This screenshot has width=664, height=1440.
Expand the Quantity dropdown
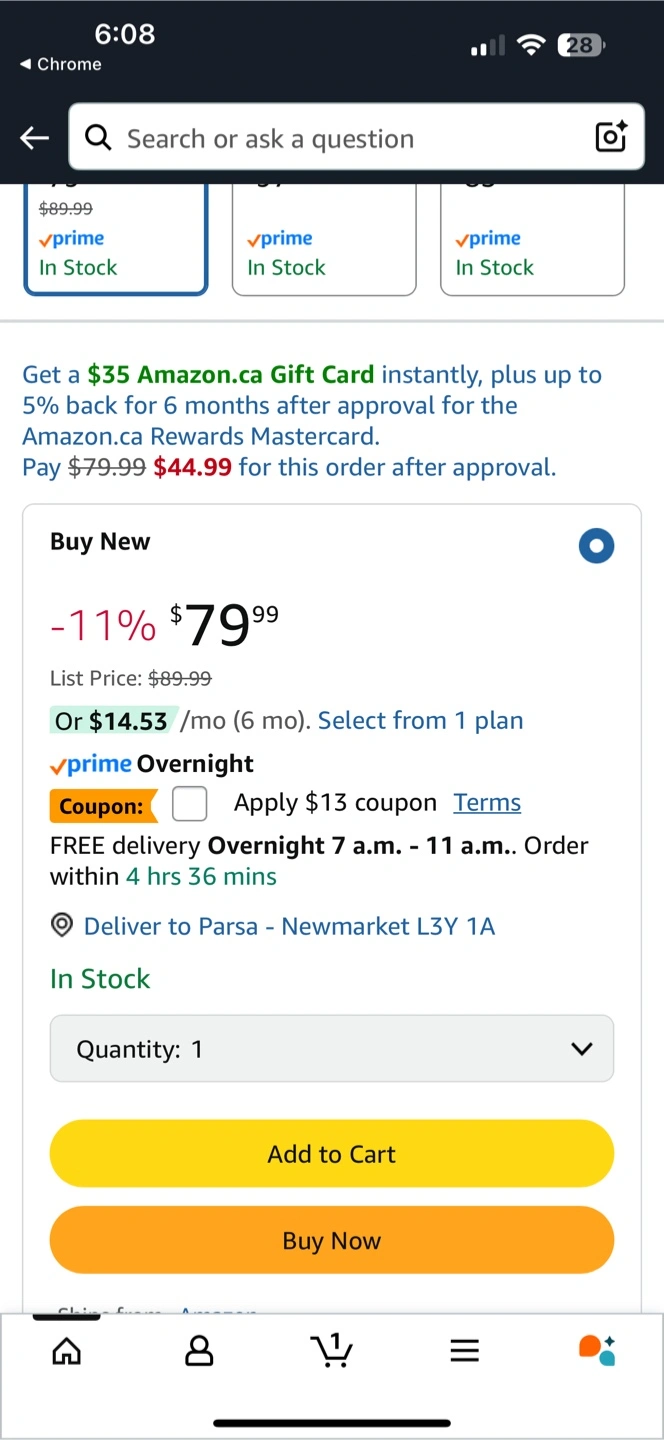click(x=332, y=1049)
